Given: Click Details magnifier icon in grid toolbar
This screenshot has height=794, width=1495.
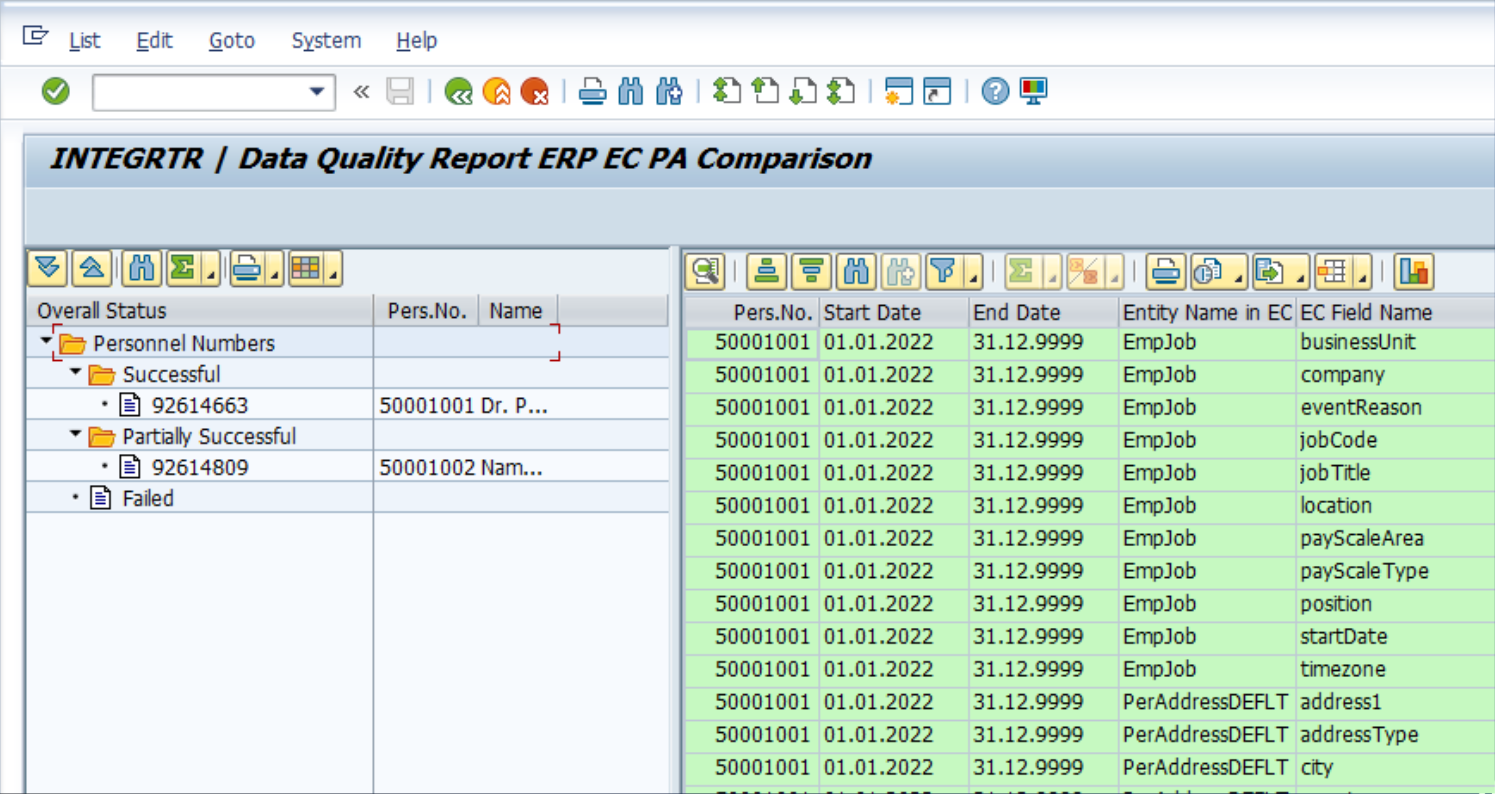Looking at the screenshot, I should pos(705,271).
